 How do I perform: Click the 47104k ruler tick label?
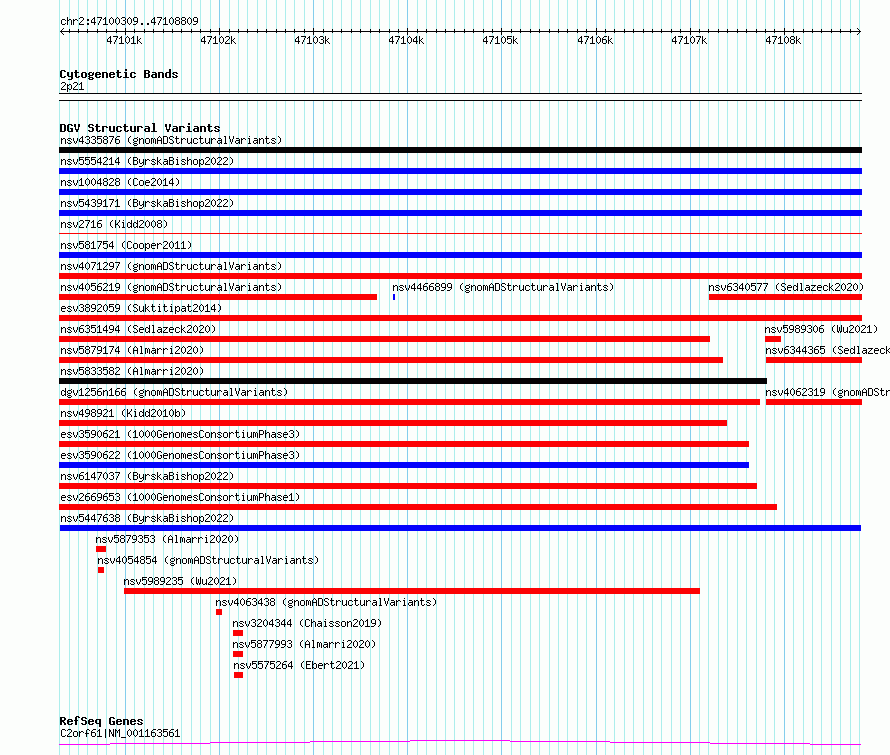pos(406,40)
